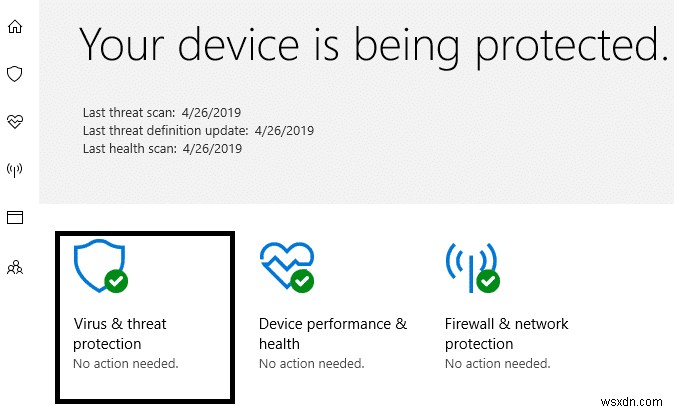Click "No action needed" under Firewall & network
The image size is (674, 412).
(x=497, y=363)
